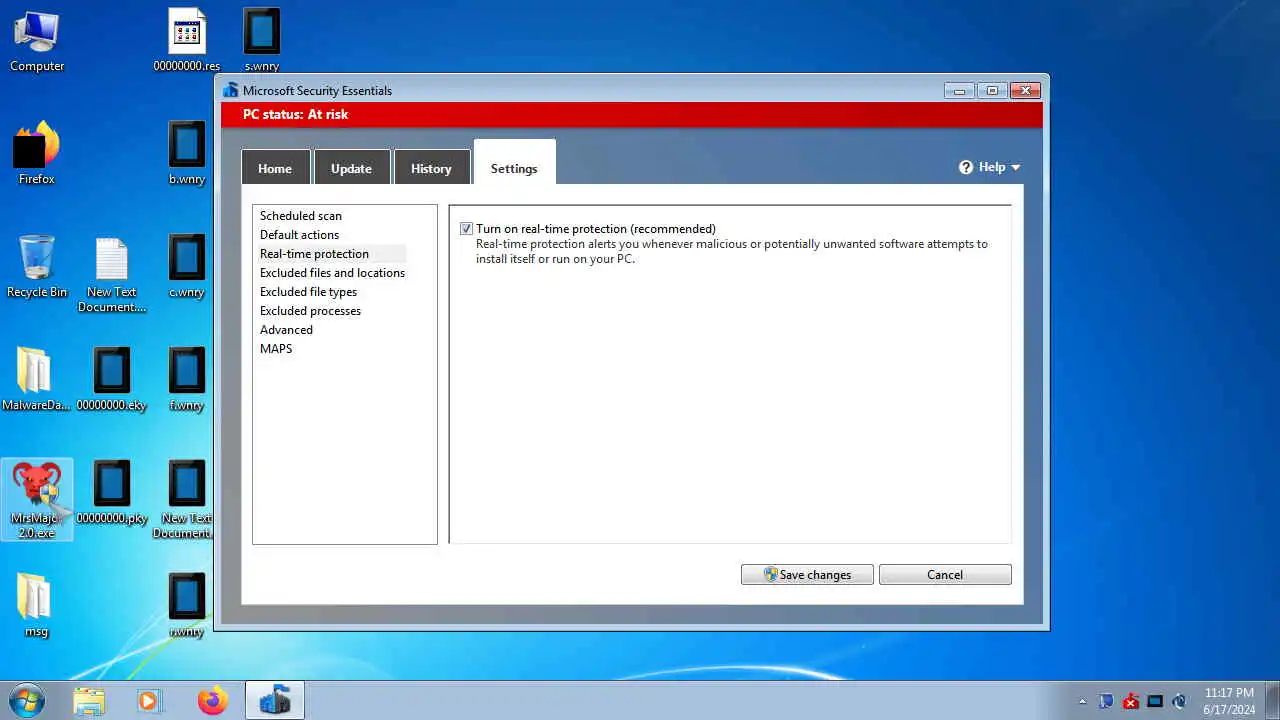
Task: Click the Security Essentials taskbar button
Action: pyautogui.click(x=274, y=701)
